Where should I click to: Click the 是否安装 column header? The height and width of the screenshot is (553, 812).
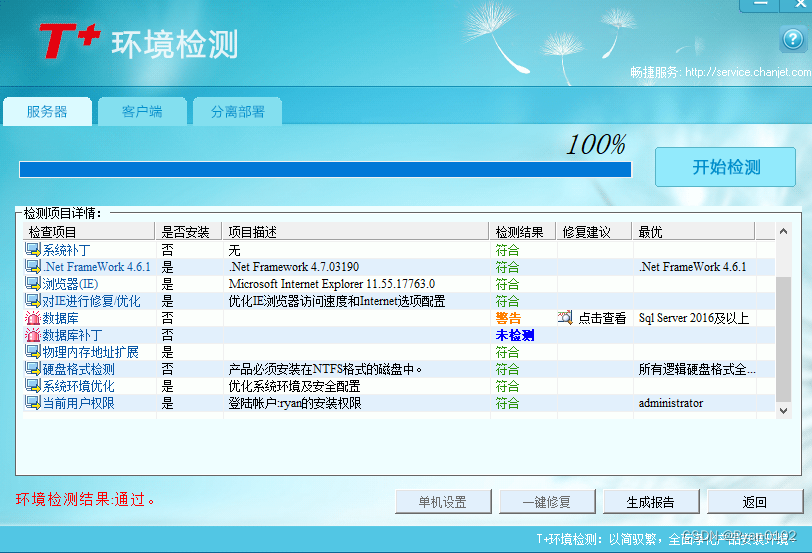(188, 232)
